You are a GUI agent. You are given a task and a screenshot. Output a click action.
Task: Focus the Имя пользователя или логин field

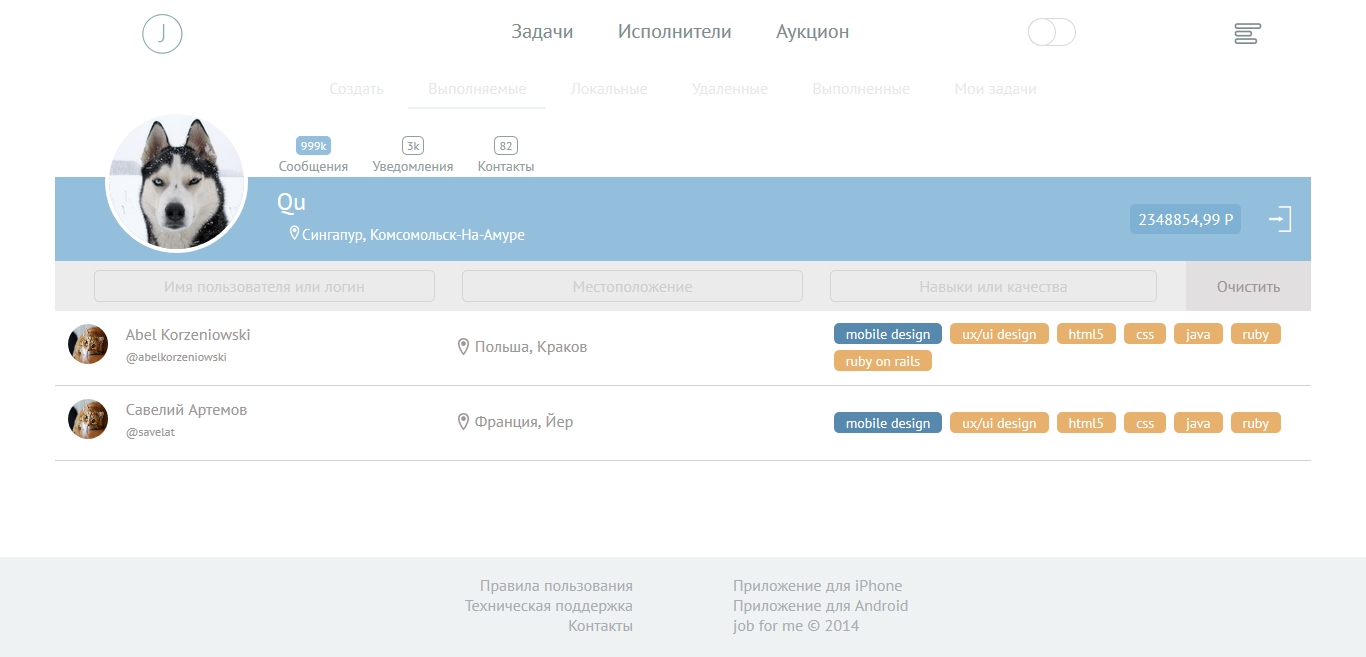point(264,286)
